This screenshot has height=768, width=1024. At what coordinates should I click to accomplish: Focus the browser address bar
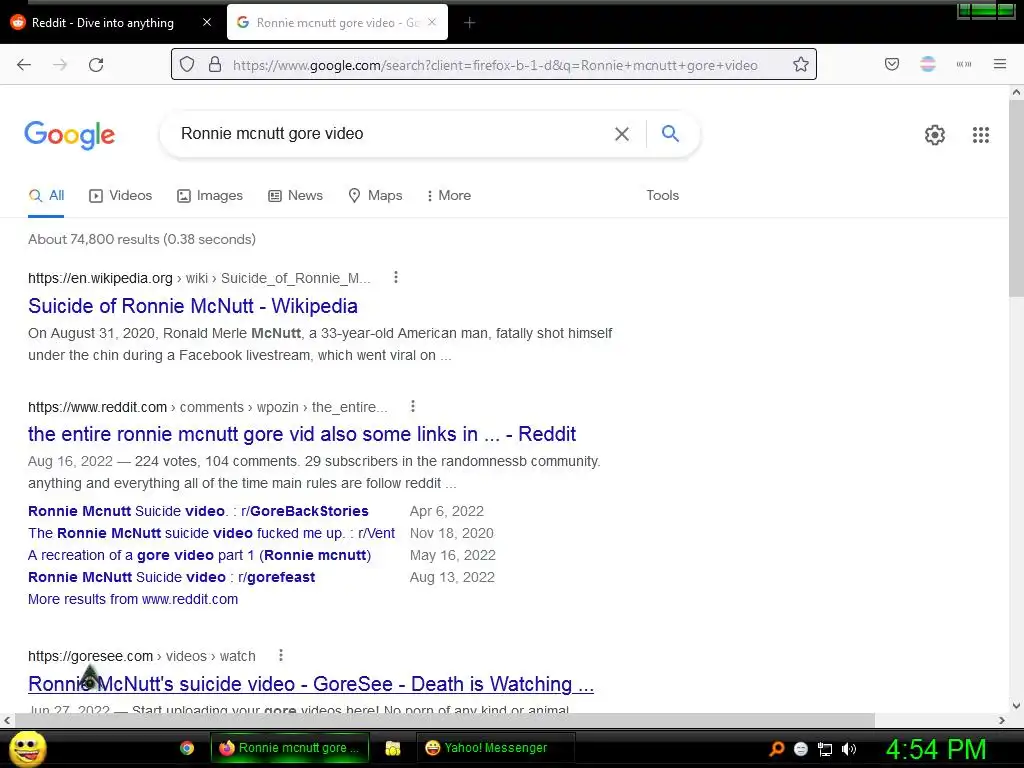[495, 65]
